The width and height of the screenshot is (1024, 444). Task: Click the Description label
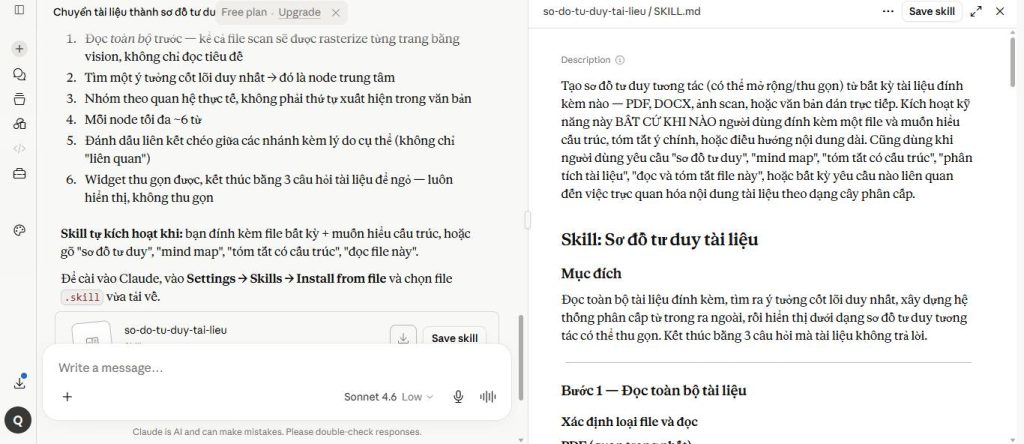tap(585, 60)
